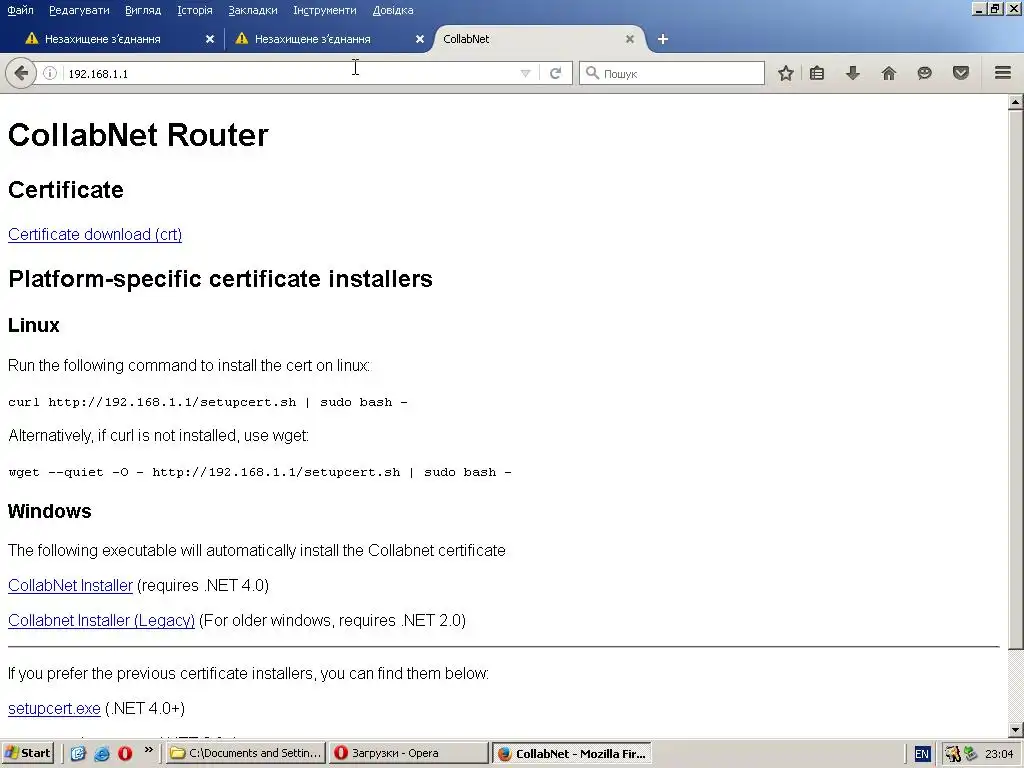Close the first Незахищене з'єднання tab

pos(210,39)
